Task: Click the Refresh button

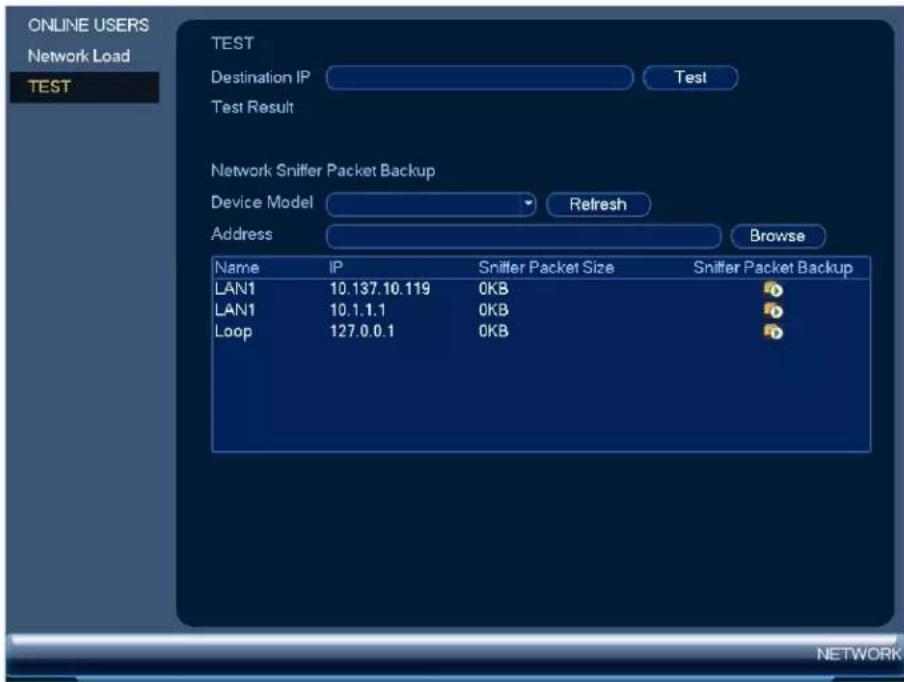Action: 598,204
